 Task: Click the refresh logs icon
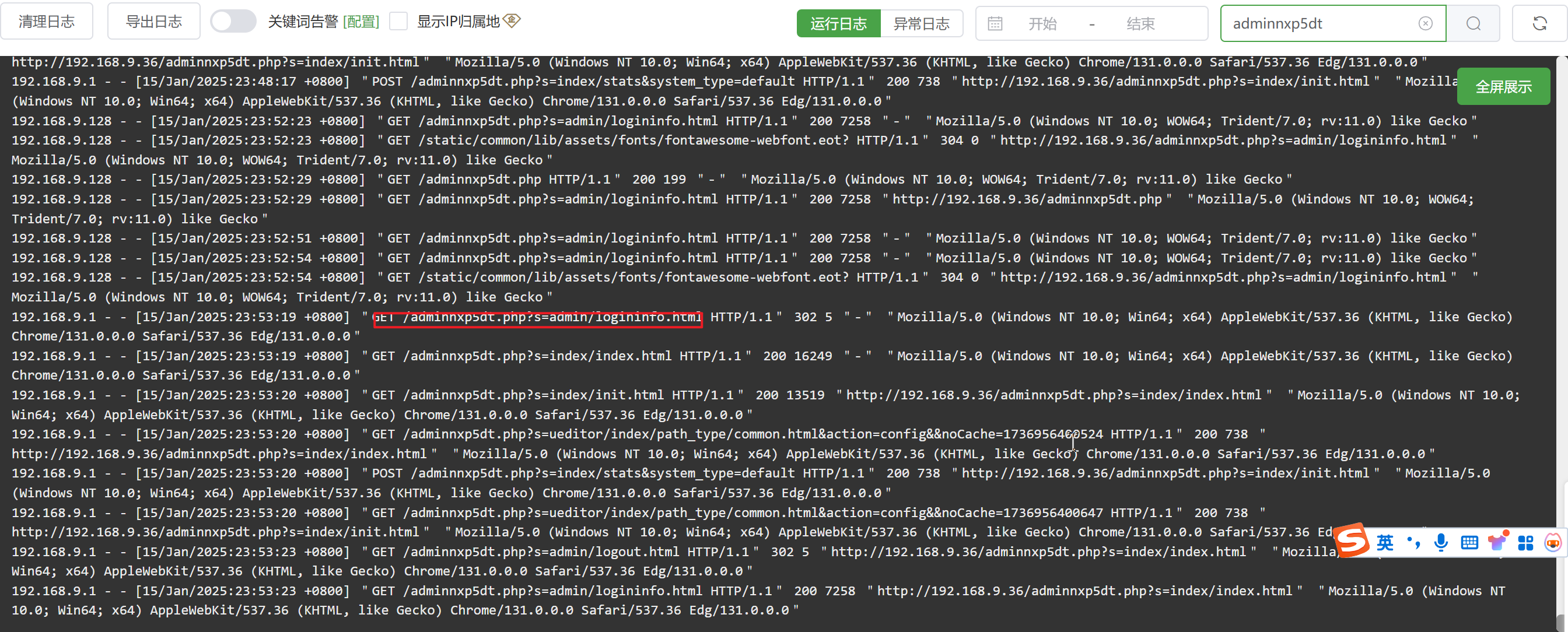coord(1539,24)
